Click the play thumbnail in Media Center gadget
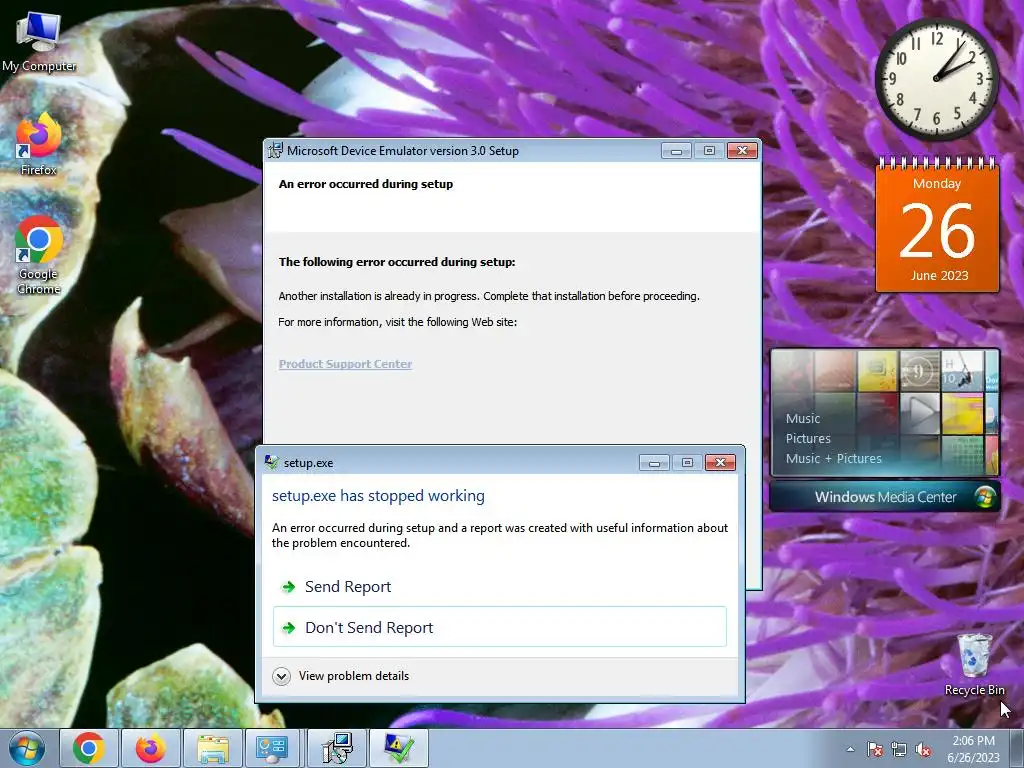This screenshot has width=1024, height=768. (x=920, y=413)
